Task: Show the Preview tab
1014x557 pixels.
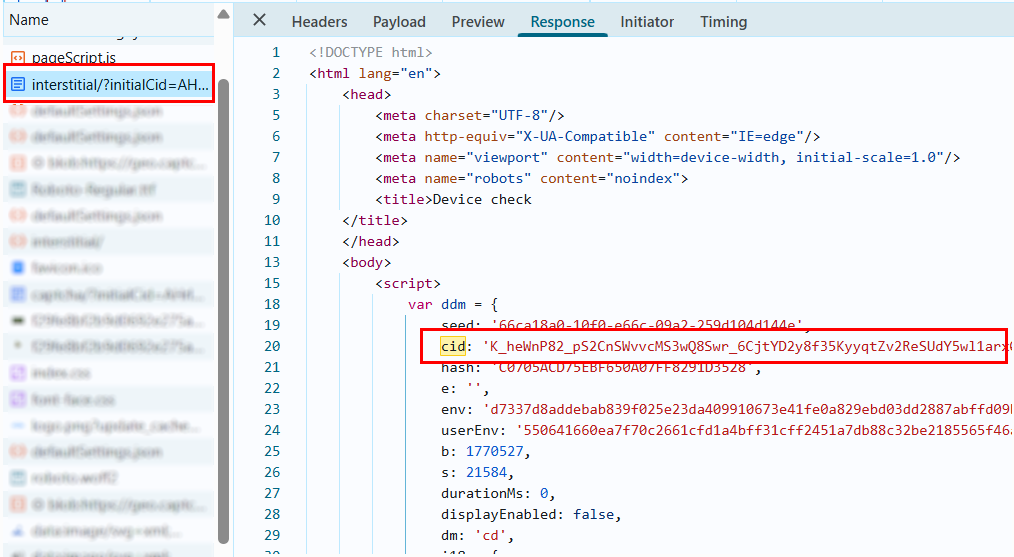Action: pyautogui.click(x=478, y=22)
